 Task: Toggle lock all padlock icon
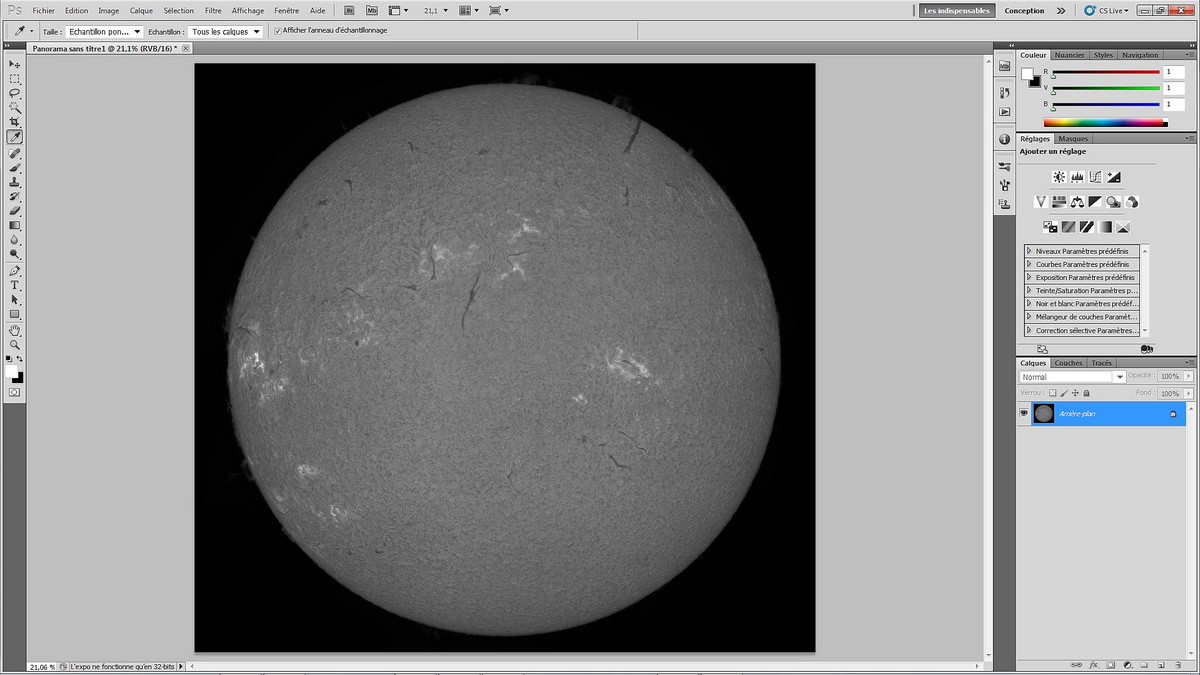1085,393
